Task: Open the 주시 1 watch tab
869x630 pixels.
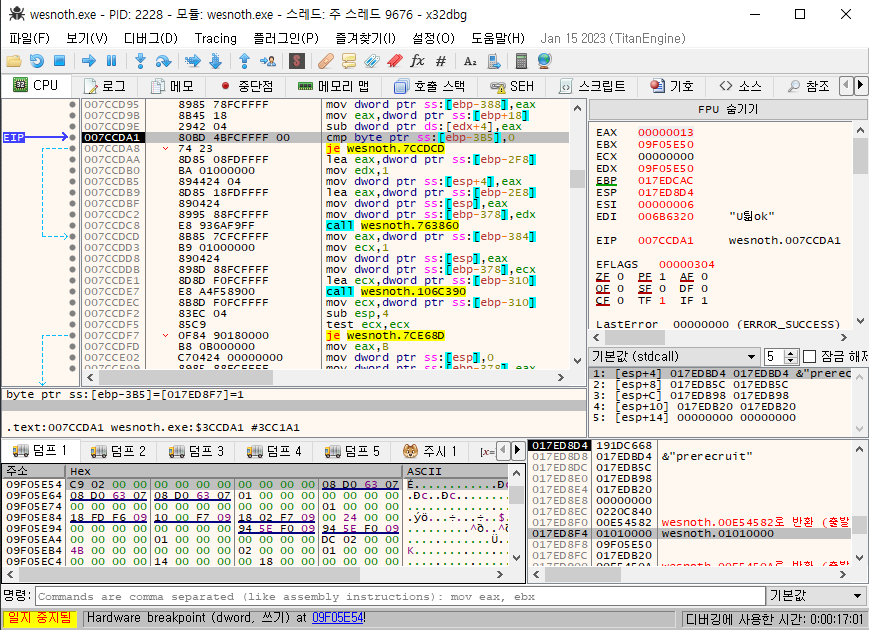Action: [x=430, y=451]
